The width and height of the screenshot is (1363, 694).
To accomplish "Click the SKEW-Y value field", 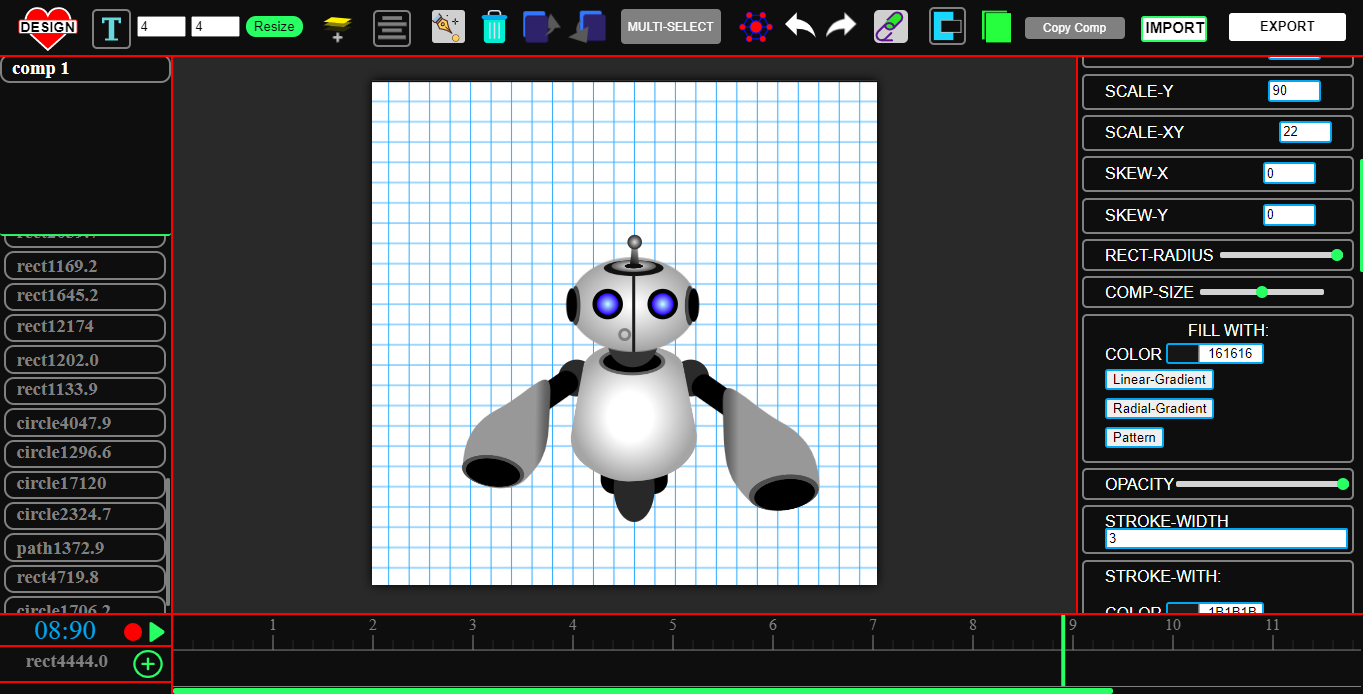I will coord(1289,215).
